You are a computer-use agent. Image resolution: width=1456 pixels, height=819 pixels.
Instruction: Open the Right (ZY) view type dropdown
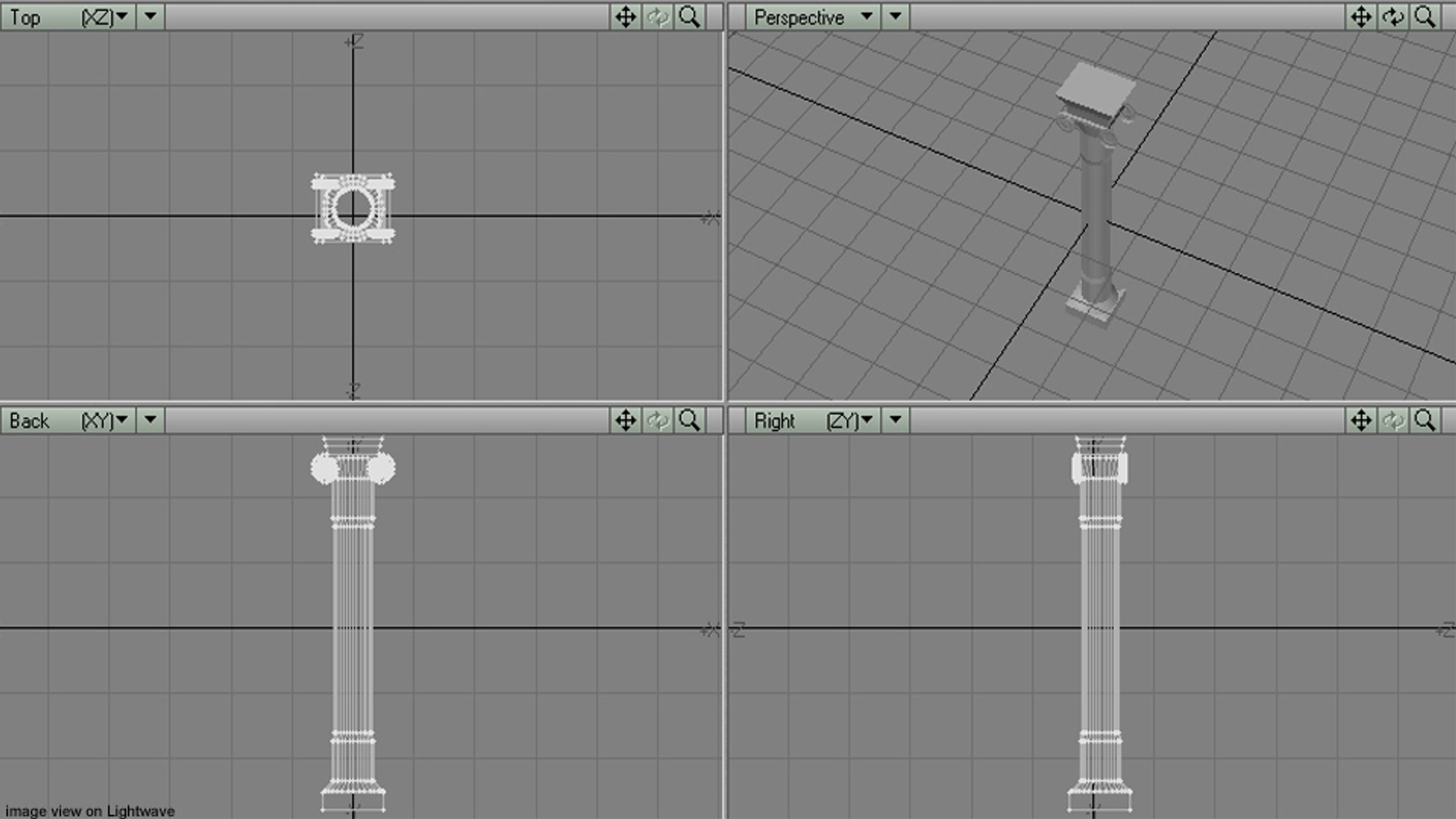pos(812,420)
